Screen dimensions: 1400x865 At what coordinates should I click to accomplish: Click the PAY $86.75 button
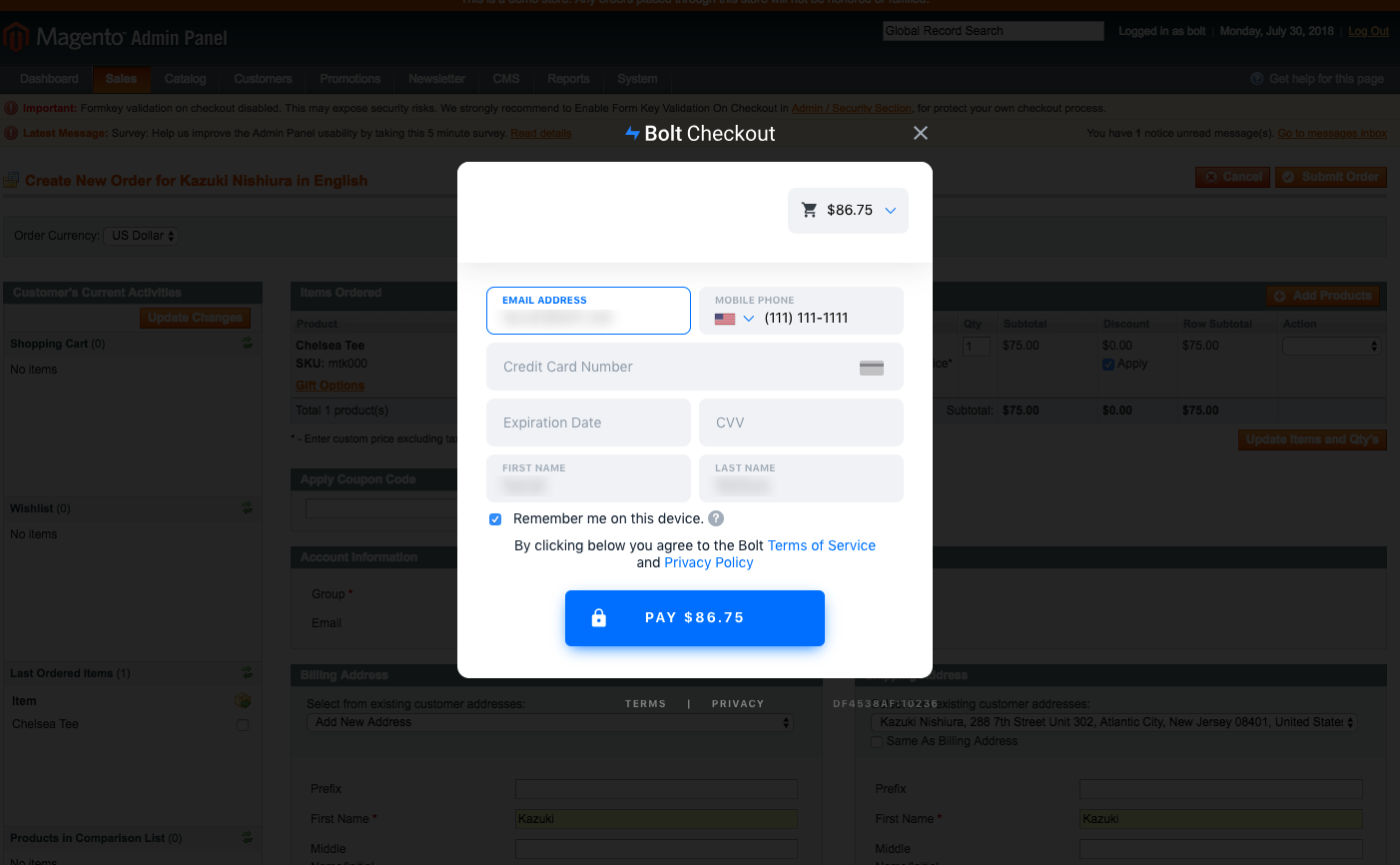[x=695, y=618]
